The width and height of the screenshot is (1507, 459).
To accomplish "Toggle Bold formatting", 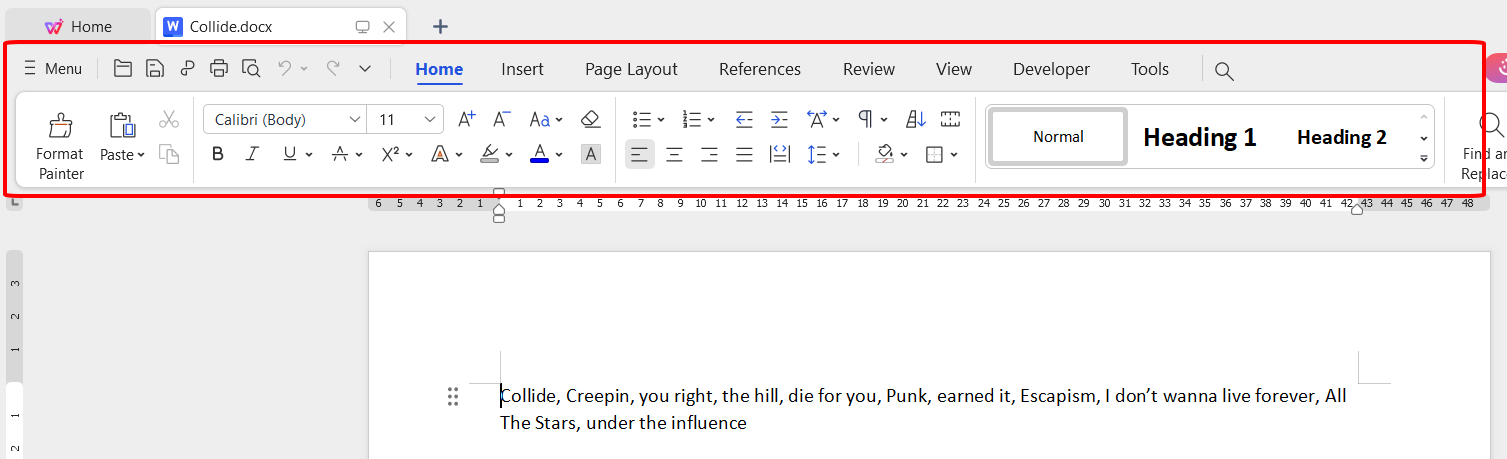I will pyautogui.click(x=218, y=154).
